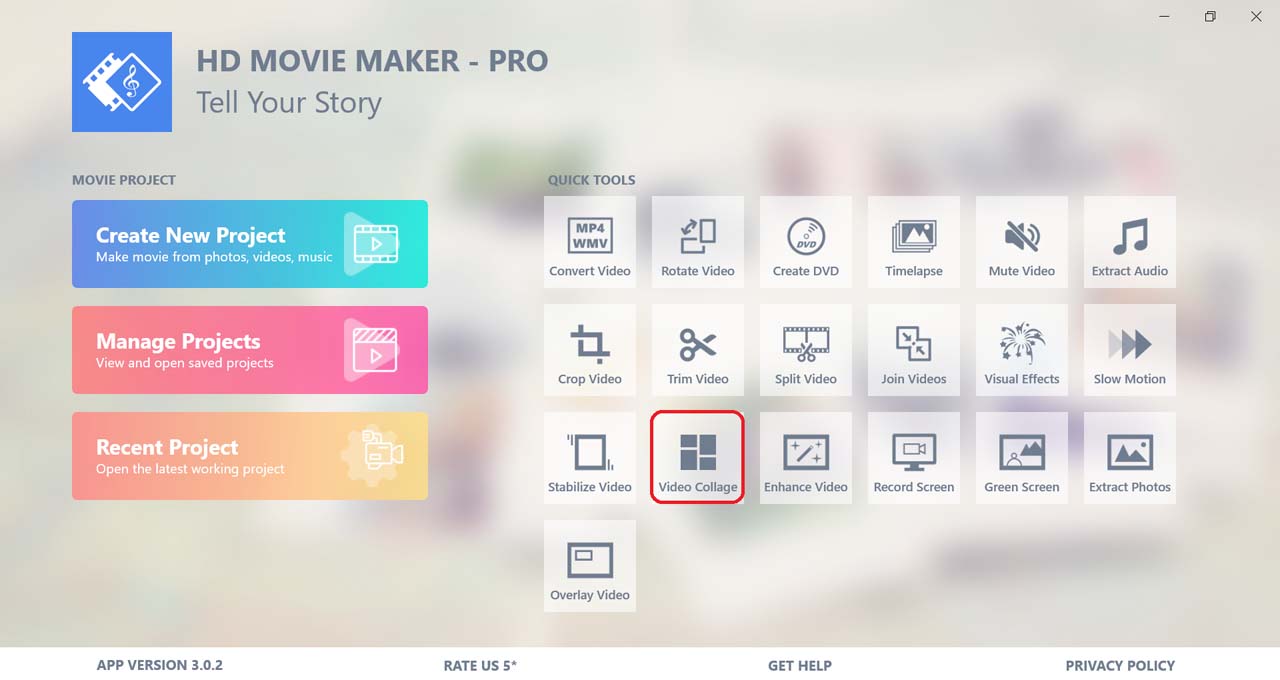
Task: Click the GET HELP link
Action: [800, 665]
